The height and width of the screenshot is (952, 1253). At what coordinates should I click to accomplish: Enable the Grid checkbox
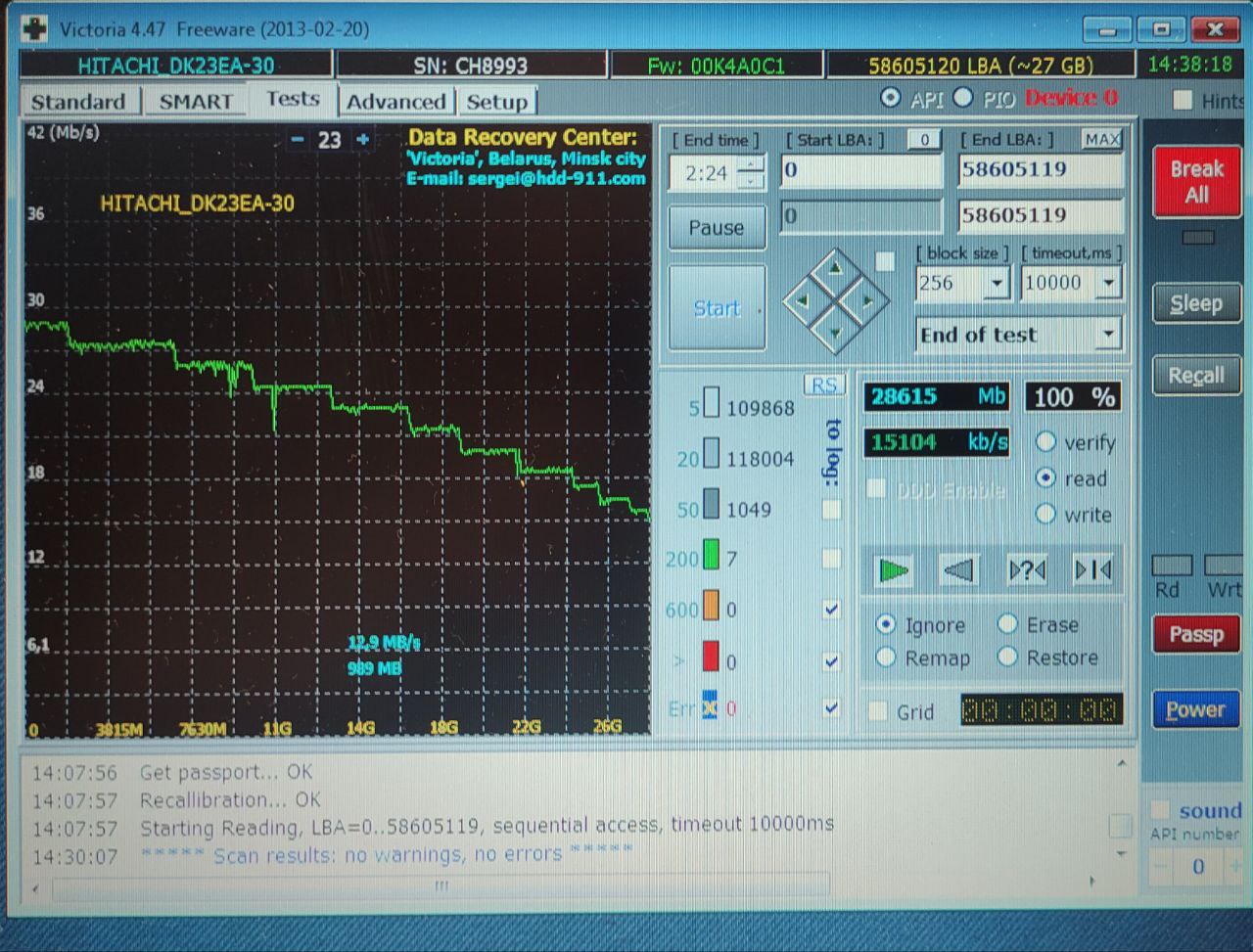coord(878,711)
